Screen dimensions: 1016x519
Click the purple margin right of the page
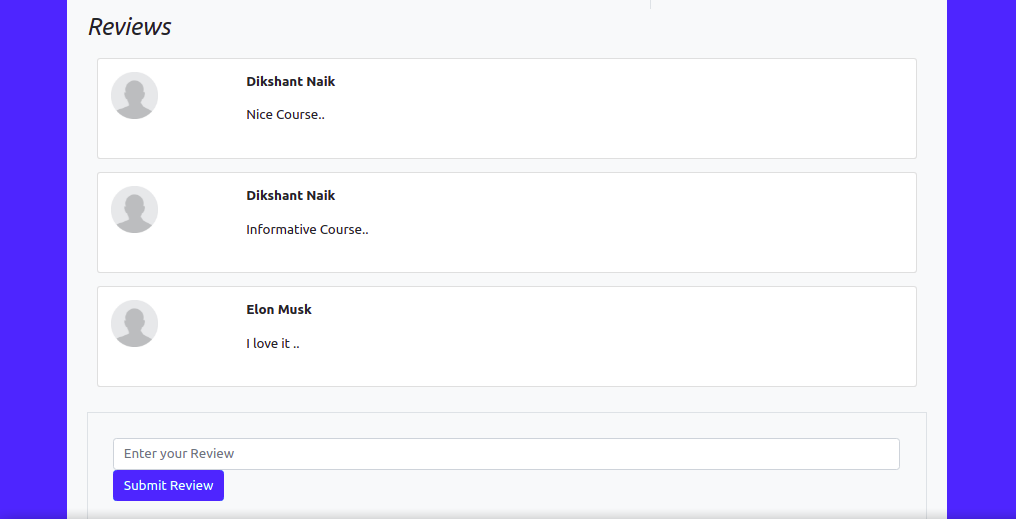pos(981,260)
